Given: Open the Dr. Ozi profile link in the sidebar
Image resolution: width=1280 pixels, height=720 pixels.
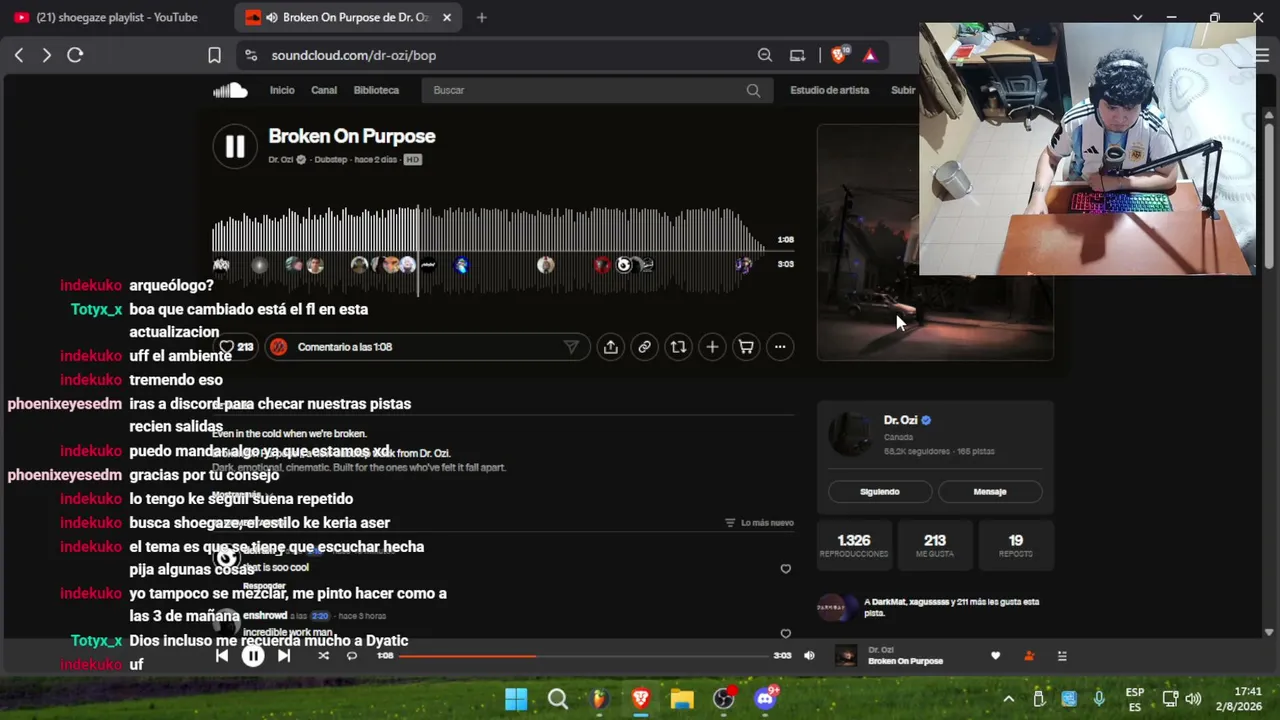Looking at the screenshot, I should (x=900, y=420).
